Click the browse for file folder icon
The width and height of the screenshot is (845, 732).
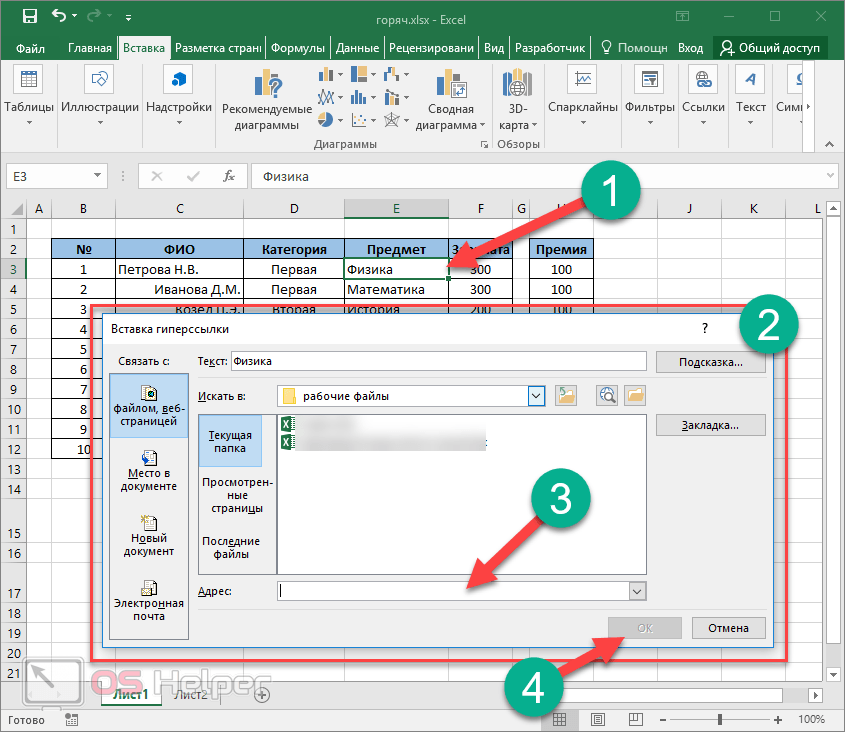pos(634,396)
